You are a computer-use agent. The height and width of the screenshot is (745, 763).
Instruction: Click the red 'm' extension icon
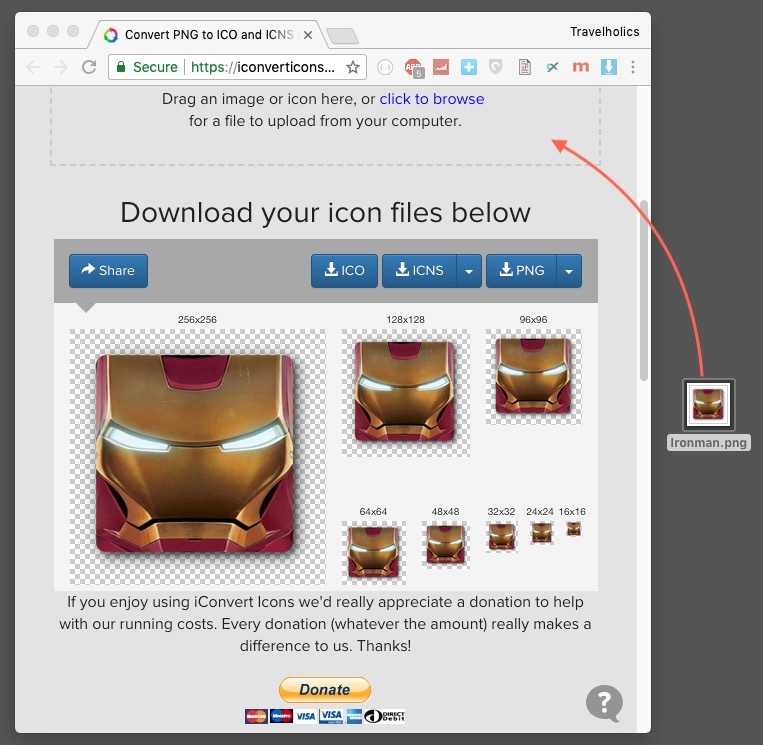point(581,67)
